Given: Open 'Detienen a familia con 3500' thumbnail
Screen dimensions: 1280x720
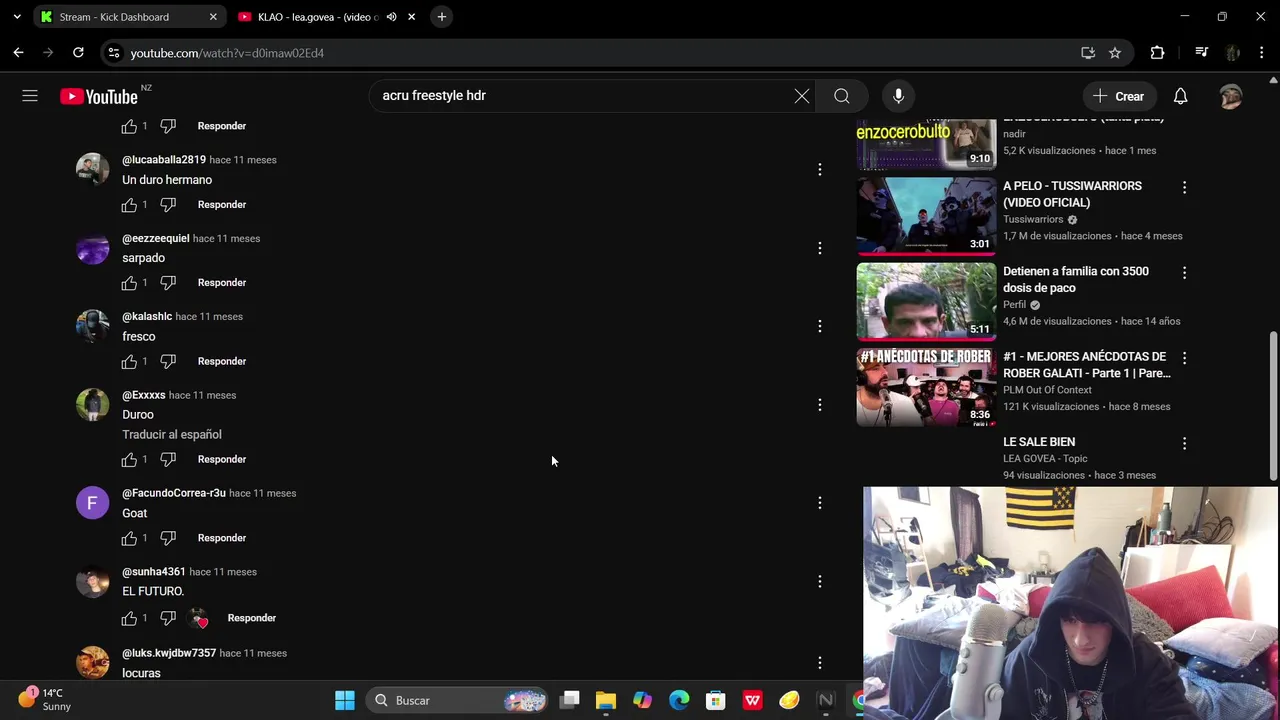Looking at the screenshot, I should tap(926, 301).
